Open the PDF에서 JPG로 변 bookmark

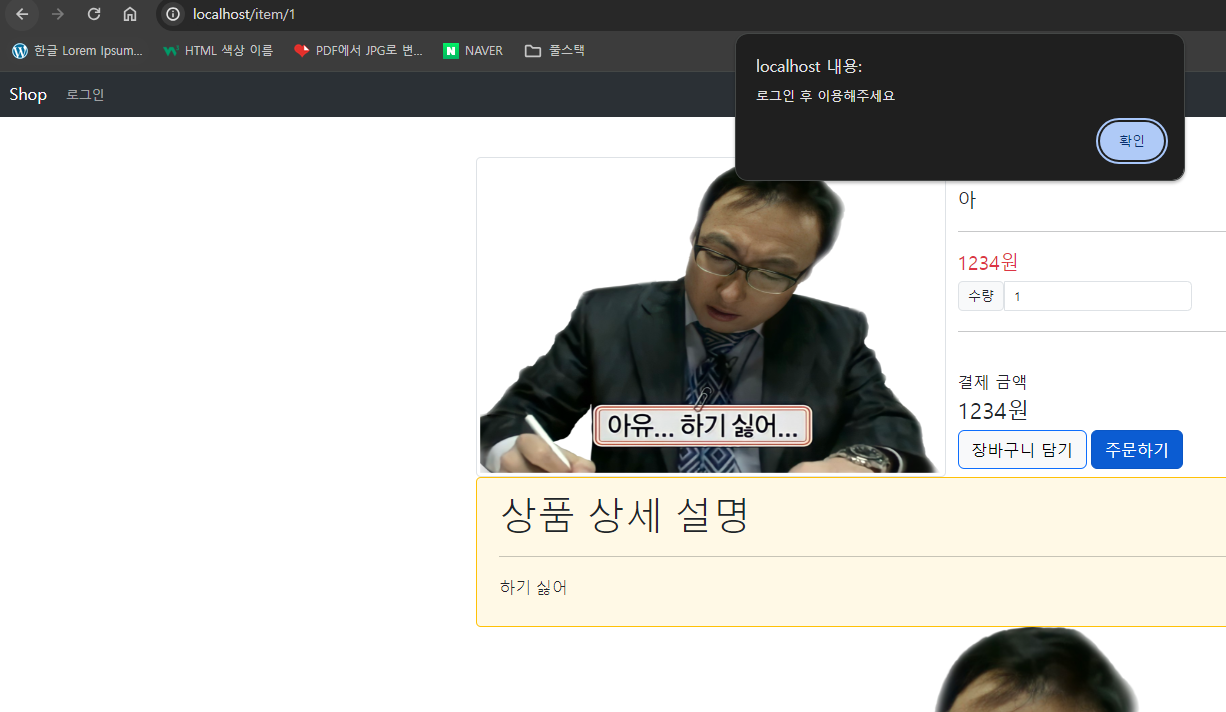[358, 50]
